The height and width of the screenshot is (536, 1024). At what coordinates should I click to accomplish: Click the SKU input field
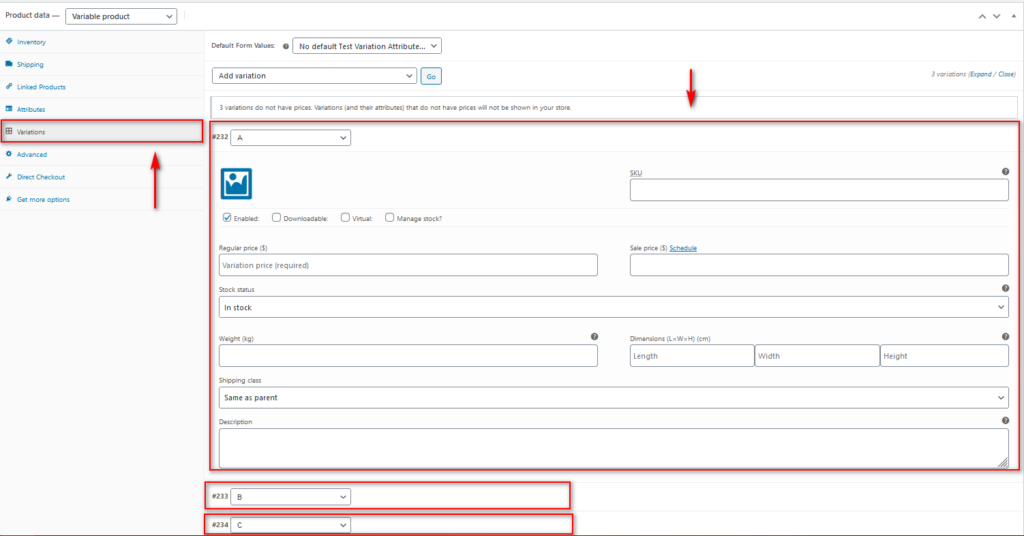point(819,190)
